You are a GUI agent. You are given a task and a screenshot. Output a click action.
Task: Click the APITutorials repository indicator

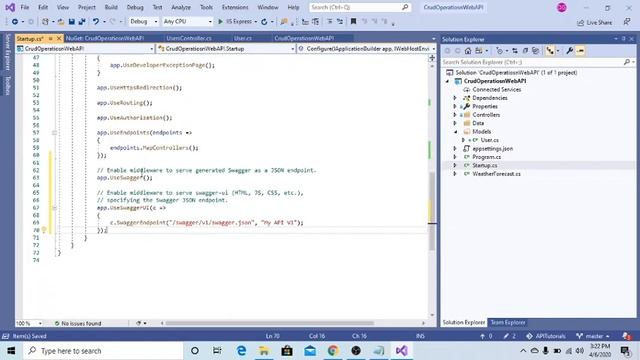pyautogui.click(x=546, y=336)
